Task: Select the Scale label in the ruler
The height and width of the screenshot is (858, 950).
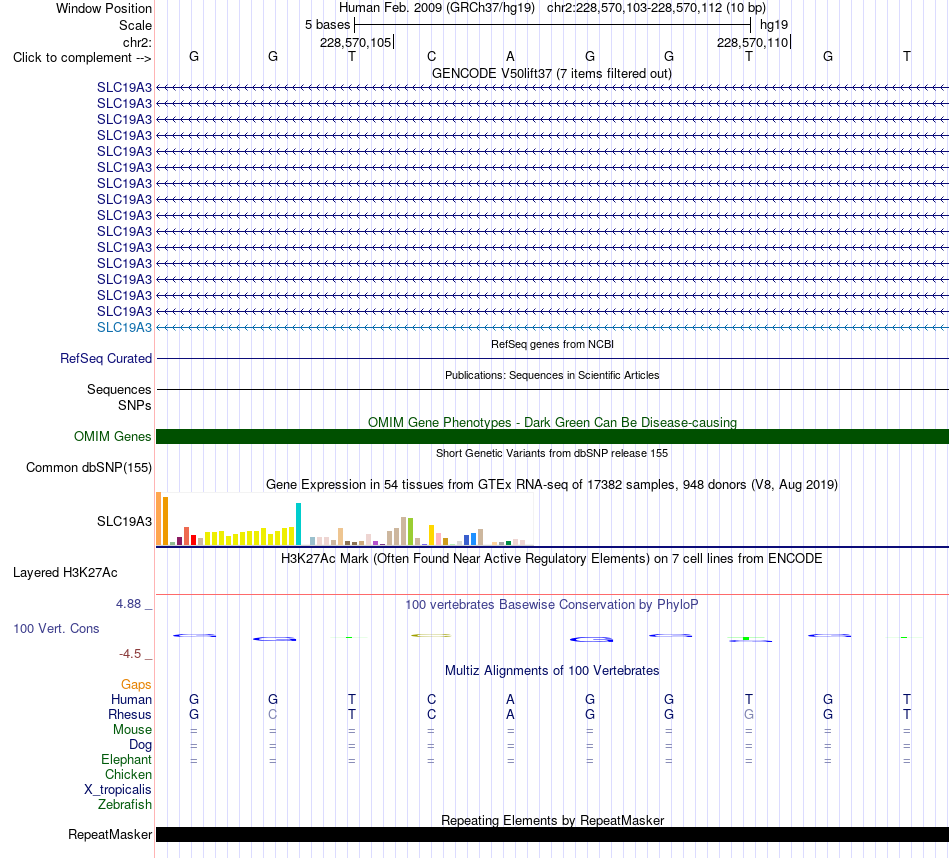Action: [135, 25]
